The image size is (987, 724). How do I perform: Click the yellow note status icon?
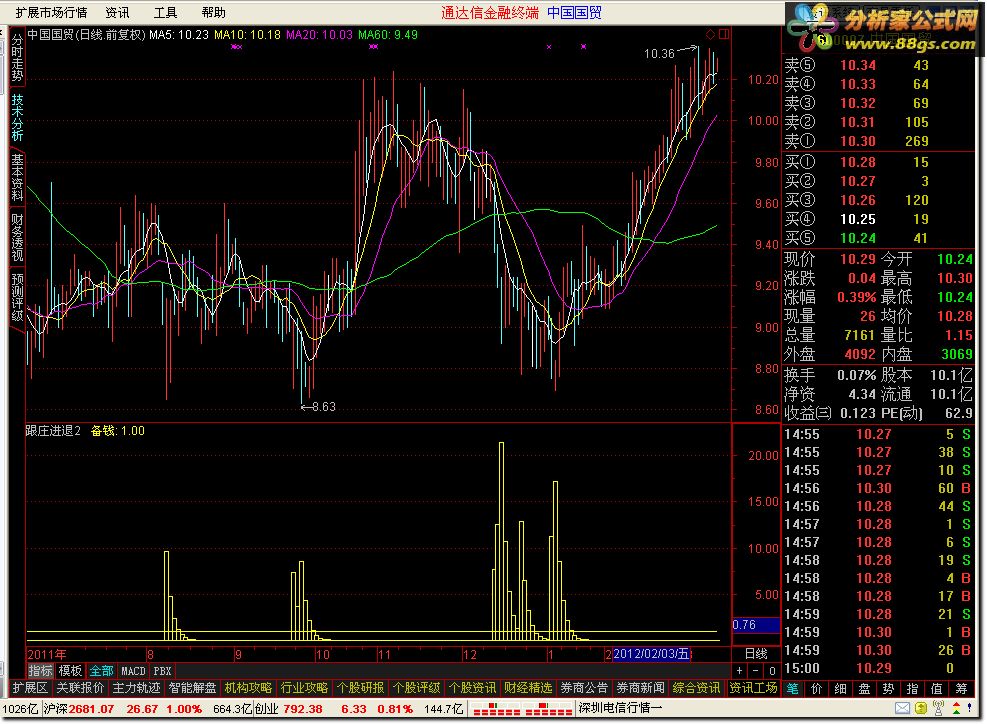[x=921, y=709]
